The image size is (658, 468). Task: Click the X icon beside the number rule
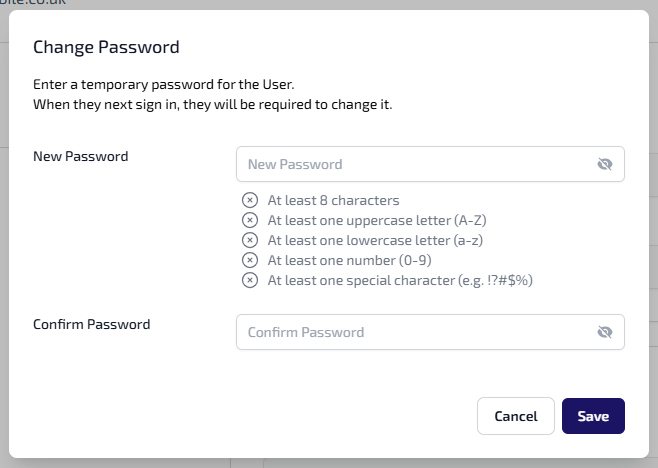point(250,260)
